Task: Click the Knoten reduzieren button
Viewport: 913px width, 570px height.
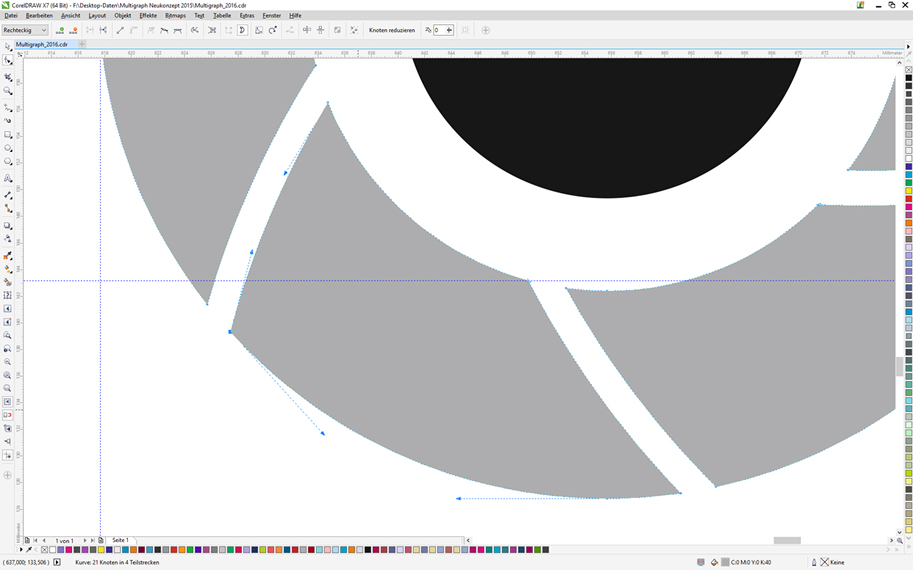Action: (391, 30)
